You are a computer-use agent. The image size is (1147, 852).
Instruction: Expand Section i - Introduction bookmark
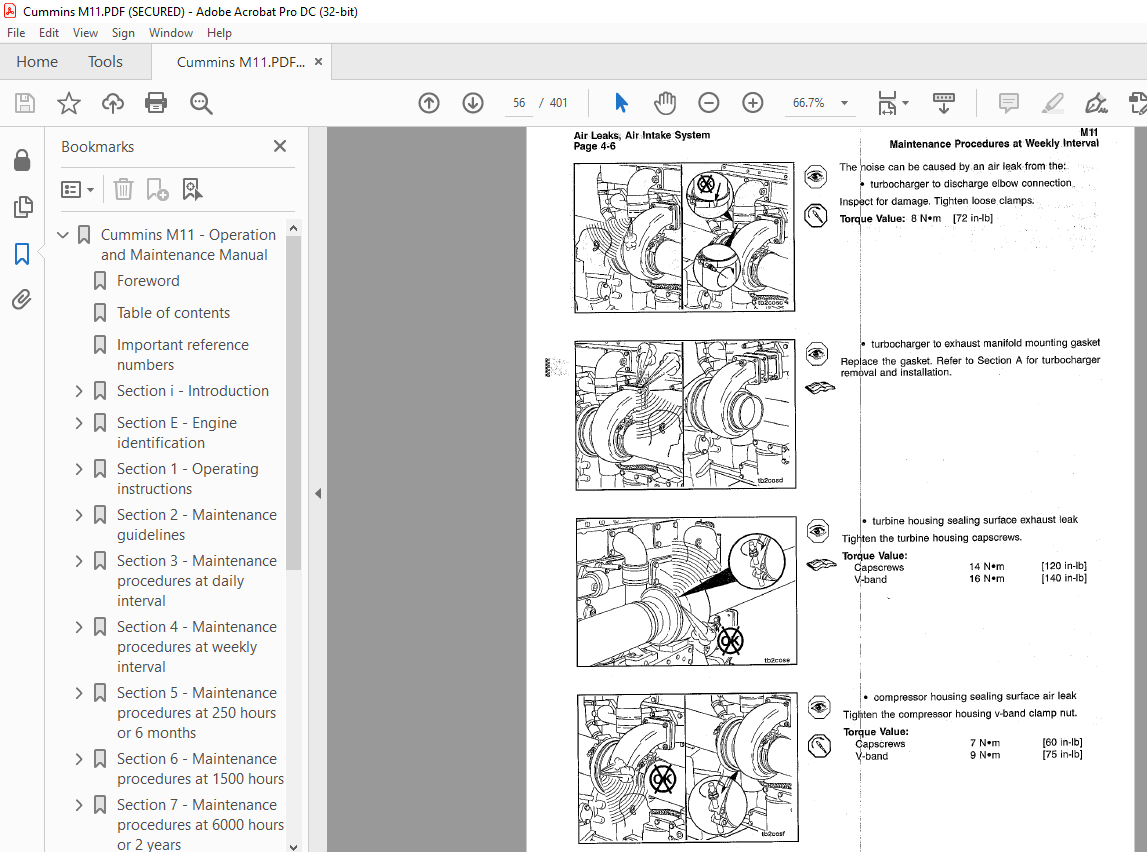79,391
